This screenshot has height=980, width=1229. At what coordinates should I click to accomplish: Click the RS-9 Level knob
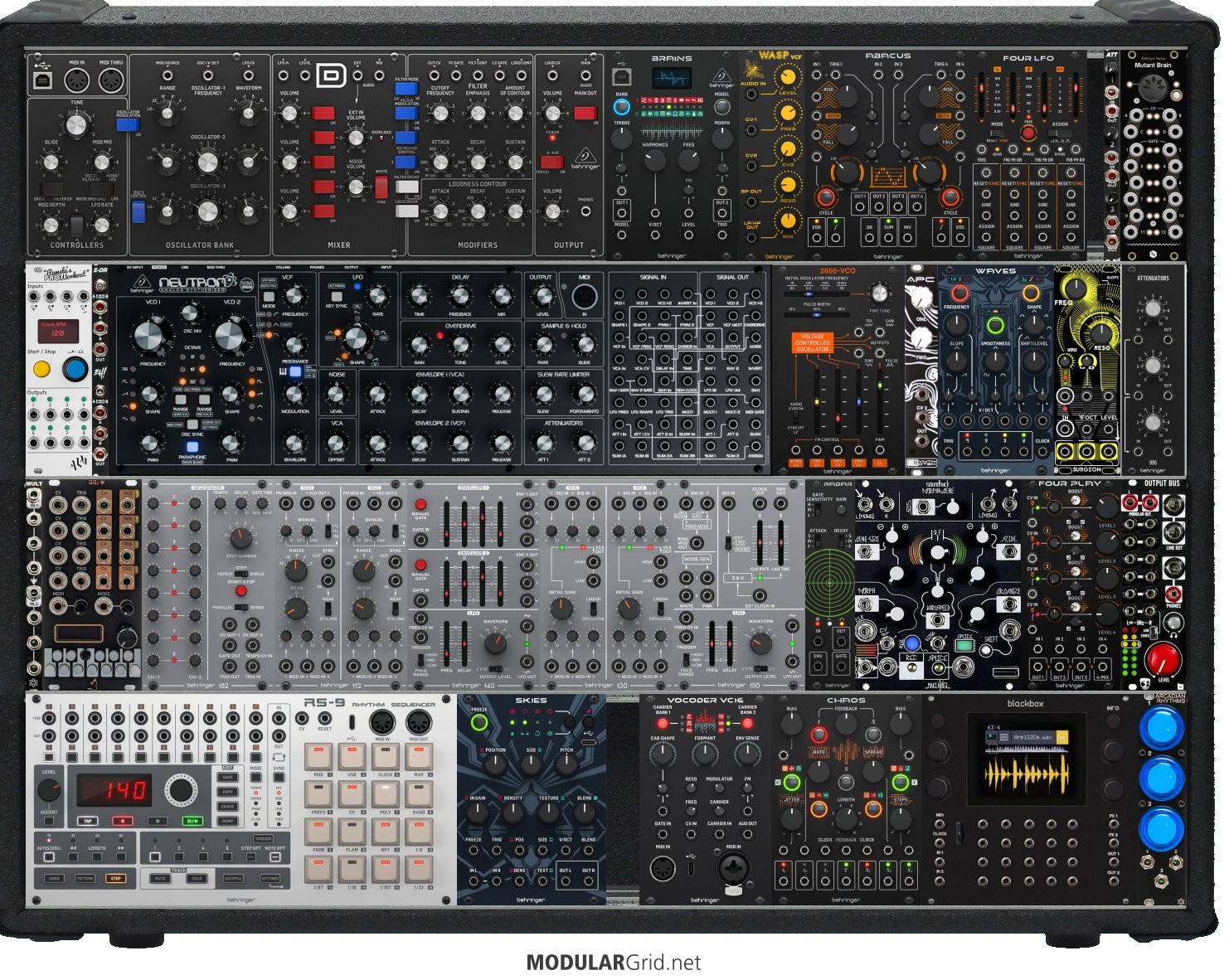(x=50, y=790)
